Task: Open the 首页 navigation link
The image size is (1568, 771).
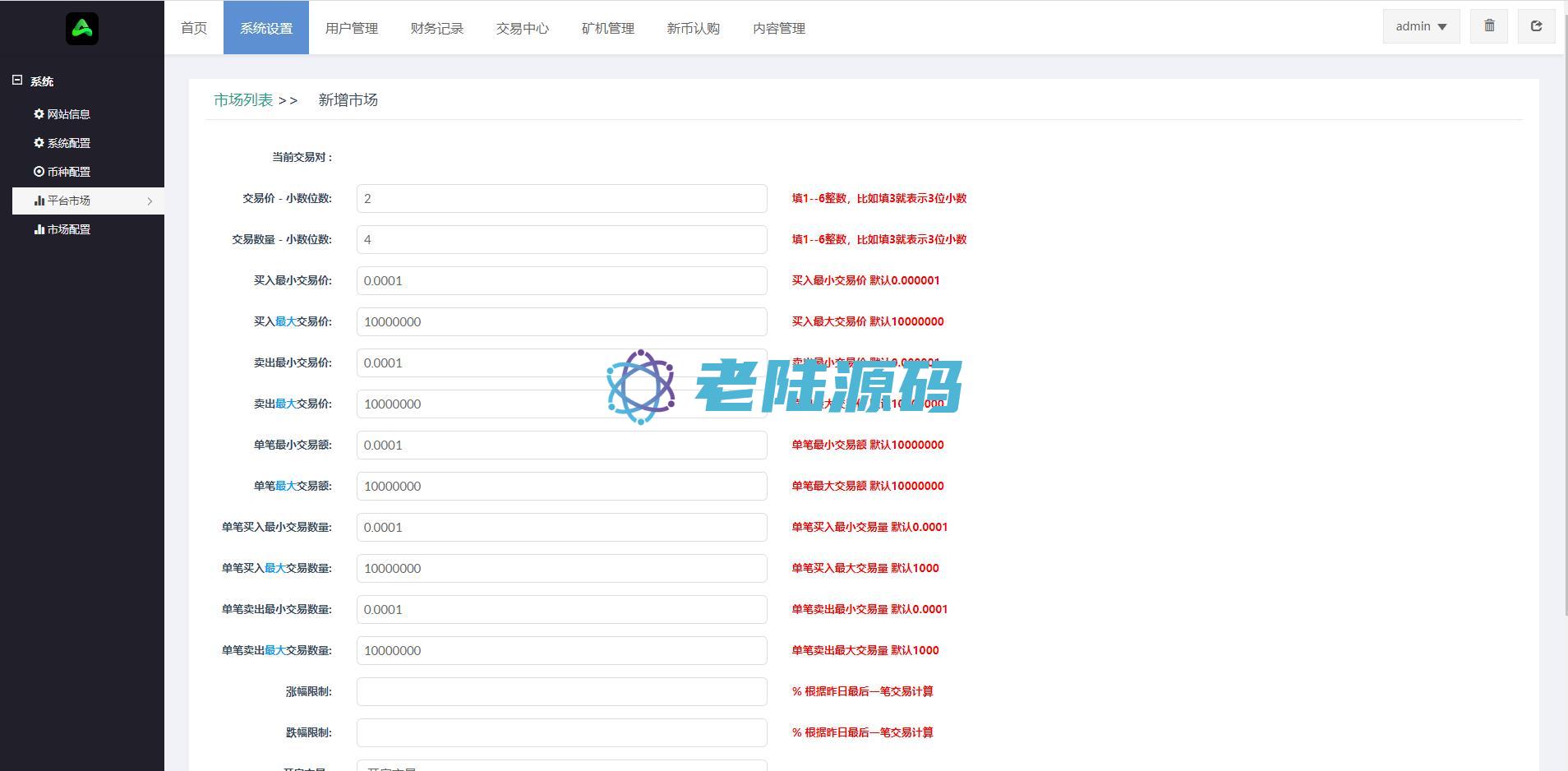Action: tap(194, 28)
